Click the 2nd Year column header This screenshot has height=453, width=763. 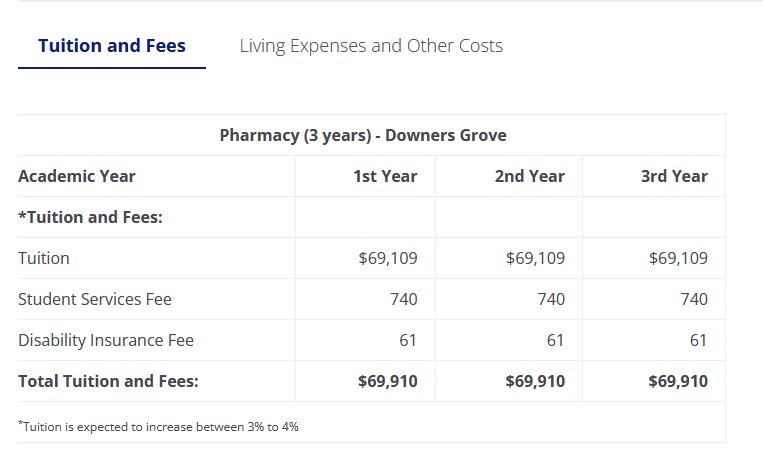pos(530,176)
